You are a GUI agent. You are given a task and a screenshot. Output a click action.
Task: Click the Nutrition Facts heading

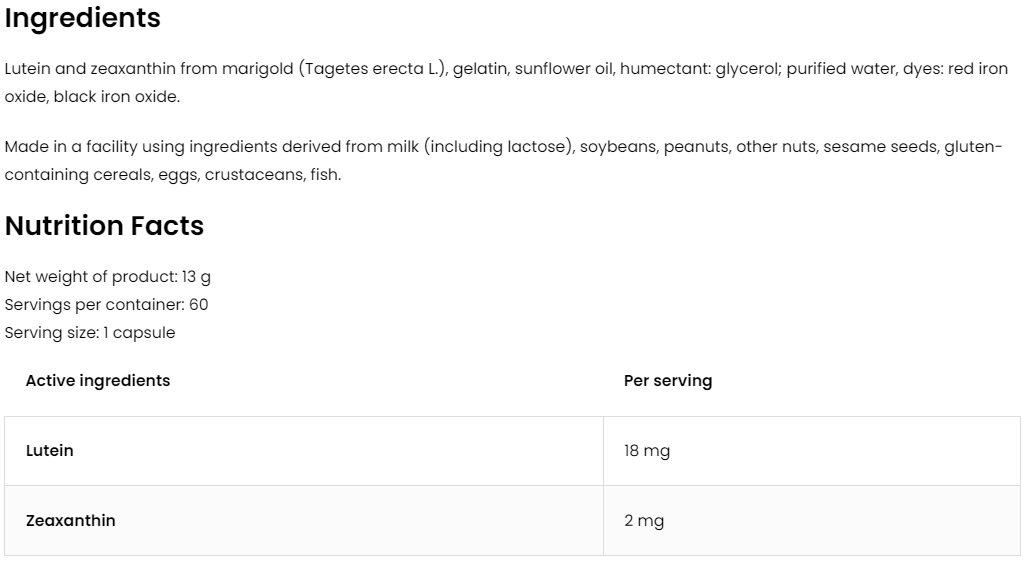coord(104,226)
